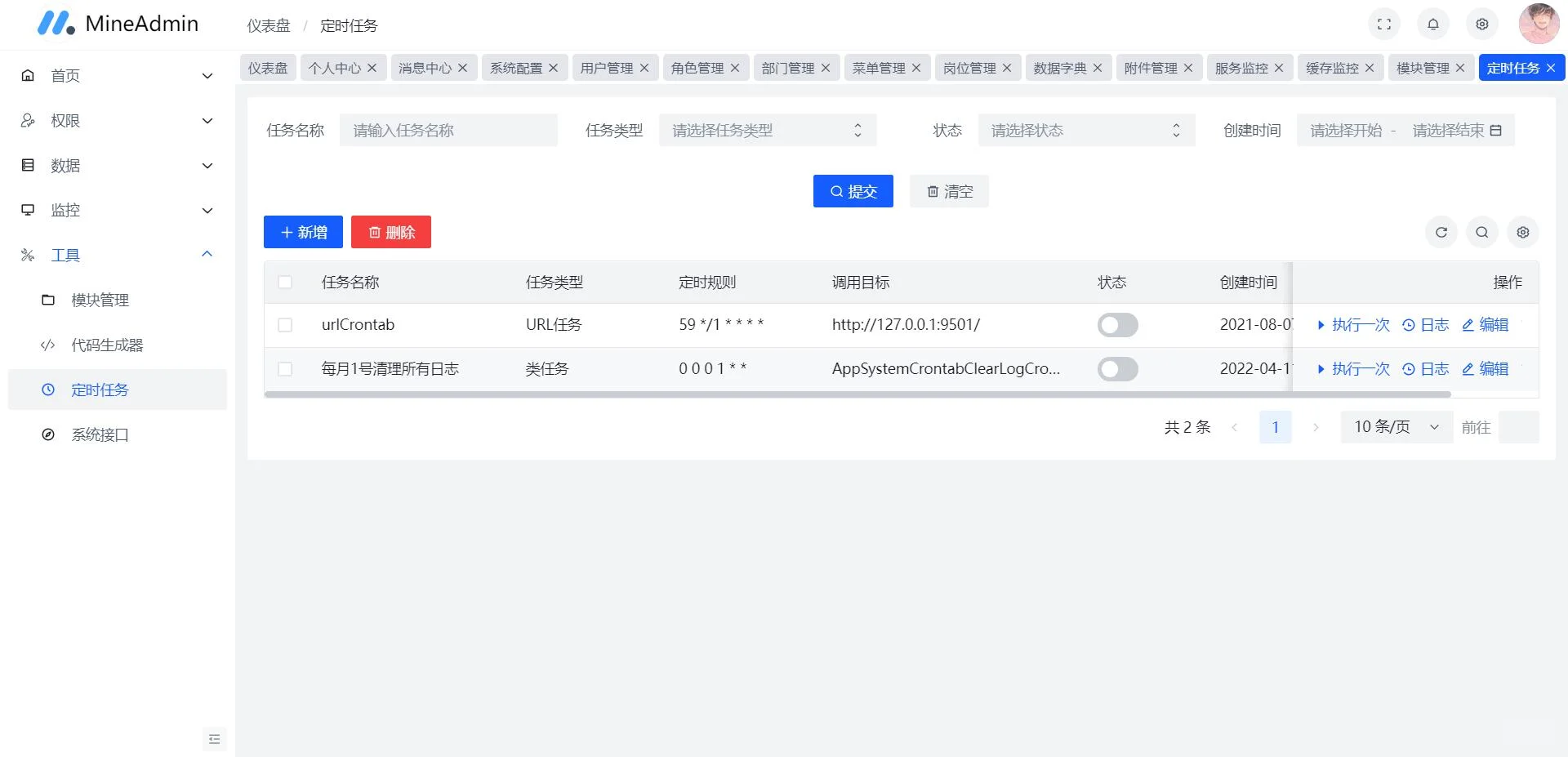Open column settings gear above the table

1522,232
